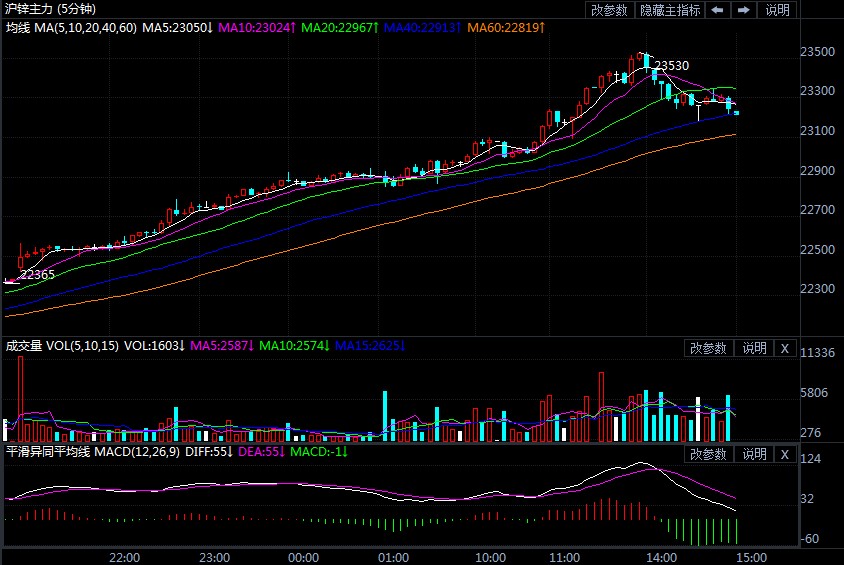Click the 平滑异同平均线 MACD(12,26,9) label
844x565 pixels.
pyautogui.click(x=93, y=451)
